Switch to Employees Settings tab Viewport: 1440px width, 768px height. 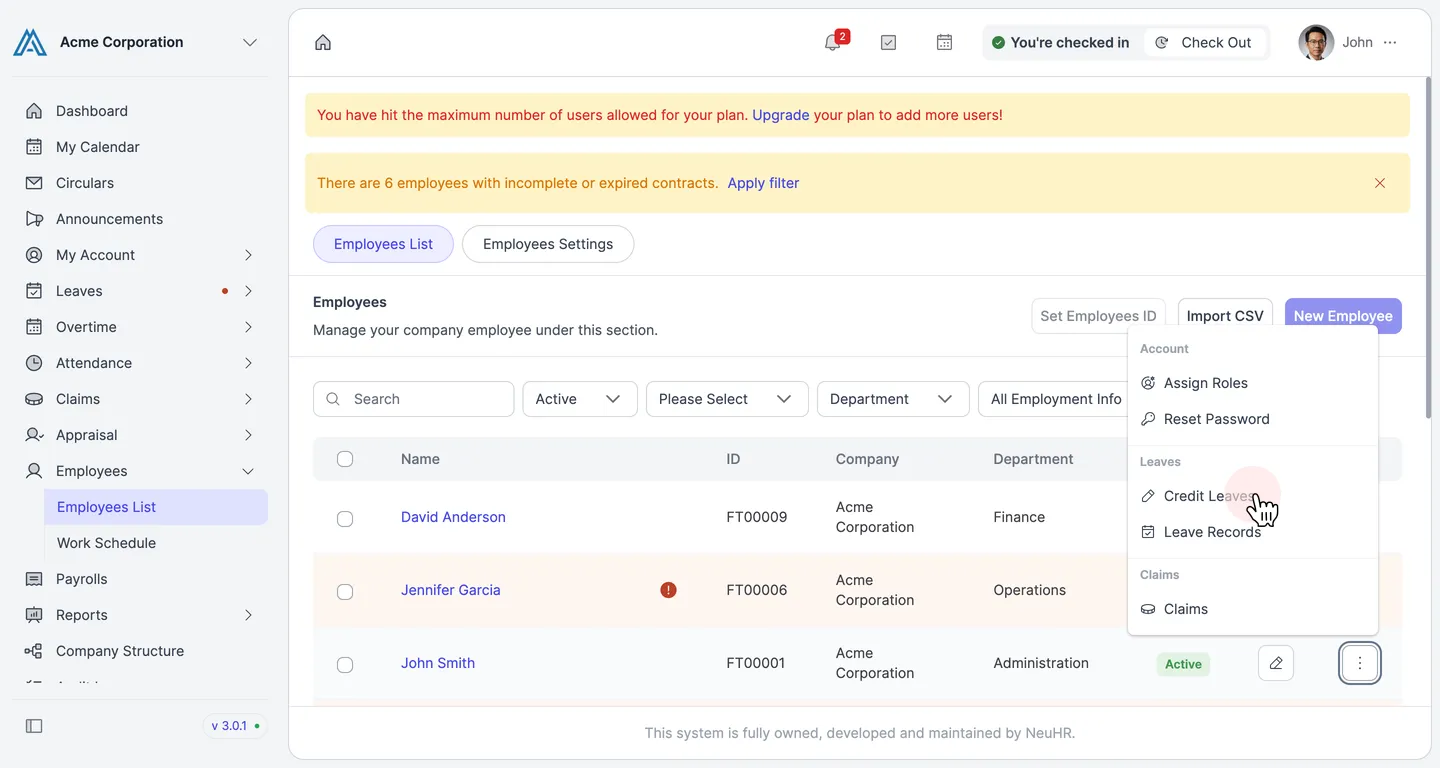pyautogui.click(x=548, y=244)
